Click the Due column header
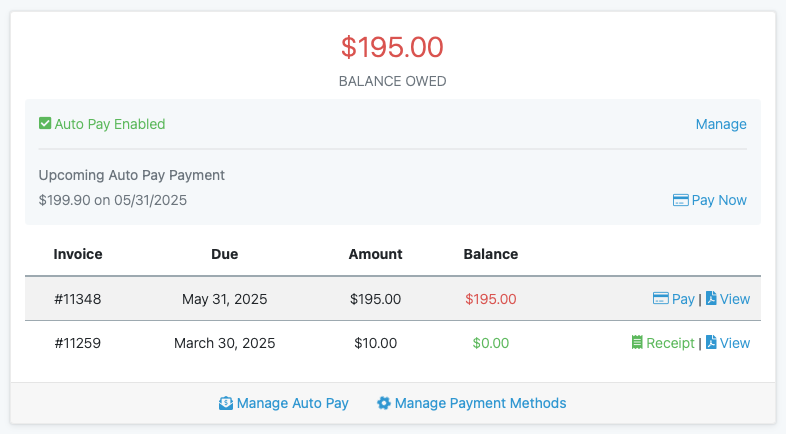 pyautogui.click(x=224, y=254)
